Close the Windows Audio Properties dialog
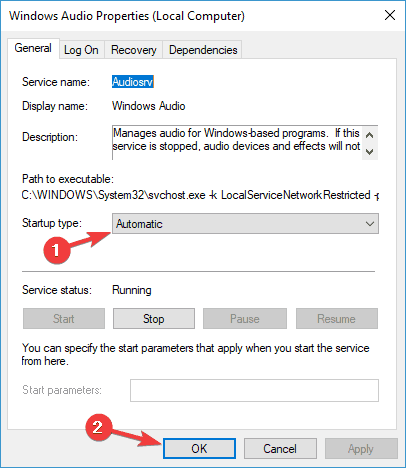406x468 pixels. pyautogui.click(x=390, y=15)
